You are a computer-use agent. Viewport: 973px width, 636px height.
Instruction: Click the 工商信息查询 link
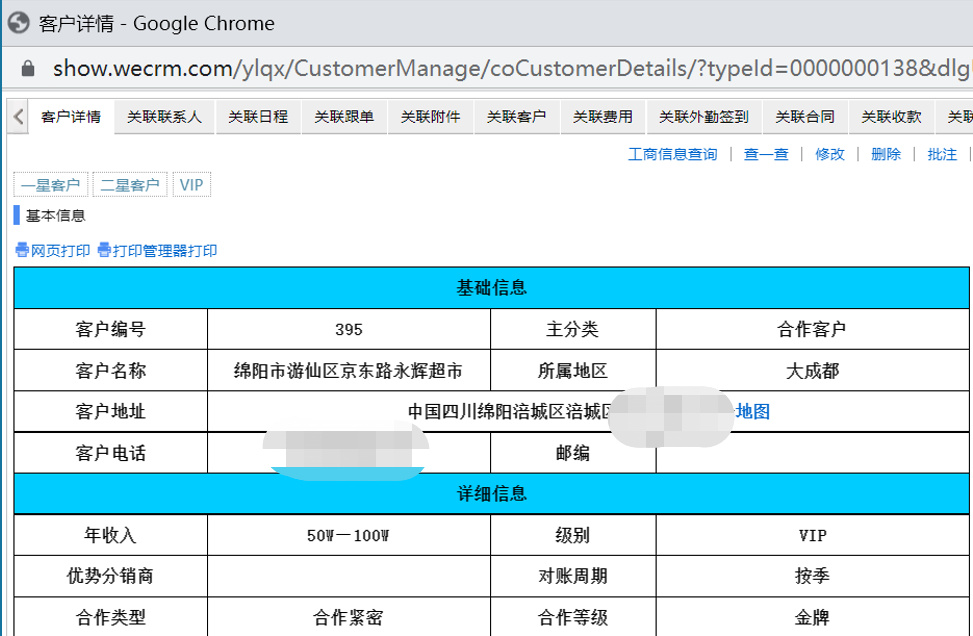coord(672,154)
